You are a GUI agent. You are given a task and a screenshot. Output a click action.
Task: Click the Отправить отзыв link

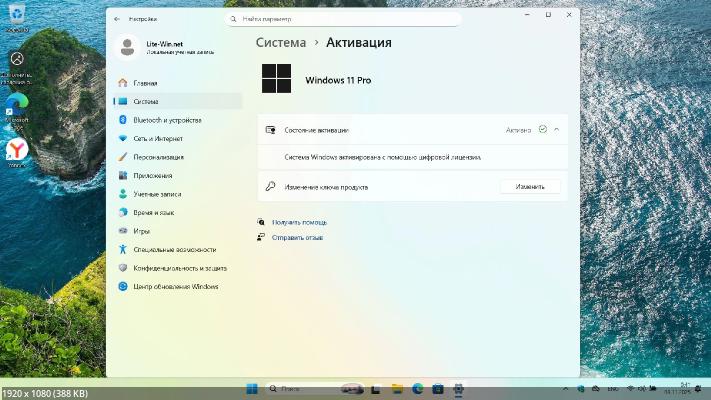click(297, 238)
